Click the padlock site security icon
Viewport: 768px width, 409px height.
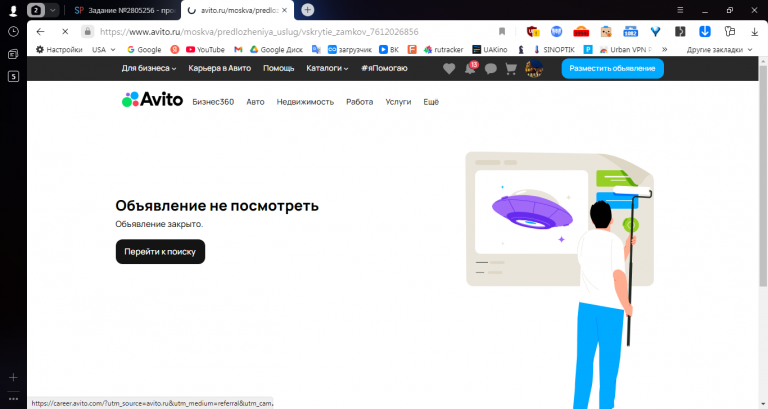click(x=87, y=31)
